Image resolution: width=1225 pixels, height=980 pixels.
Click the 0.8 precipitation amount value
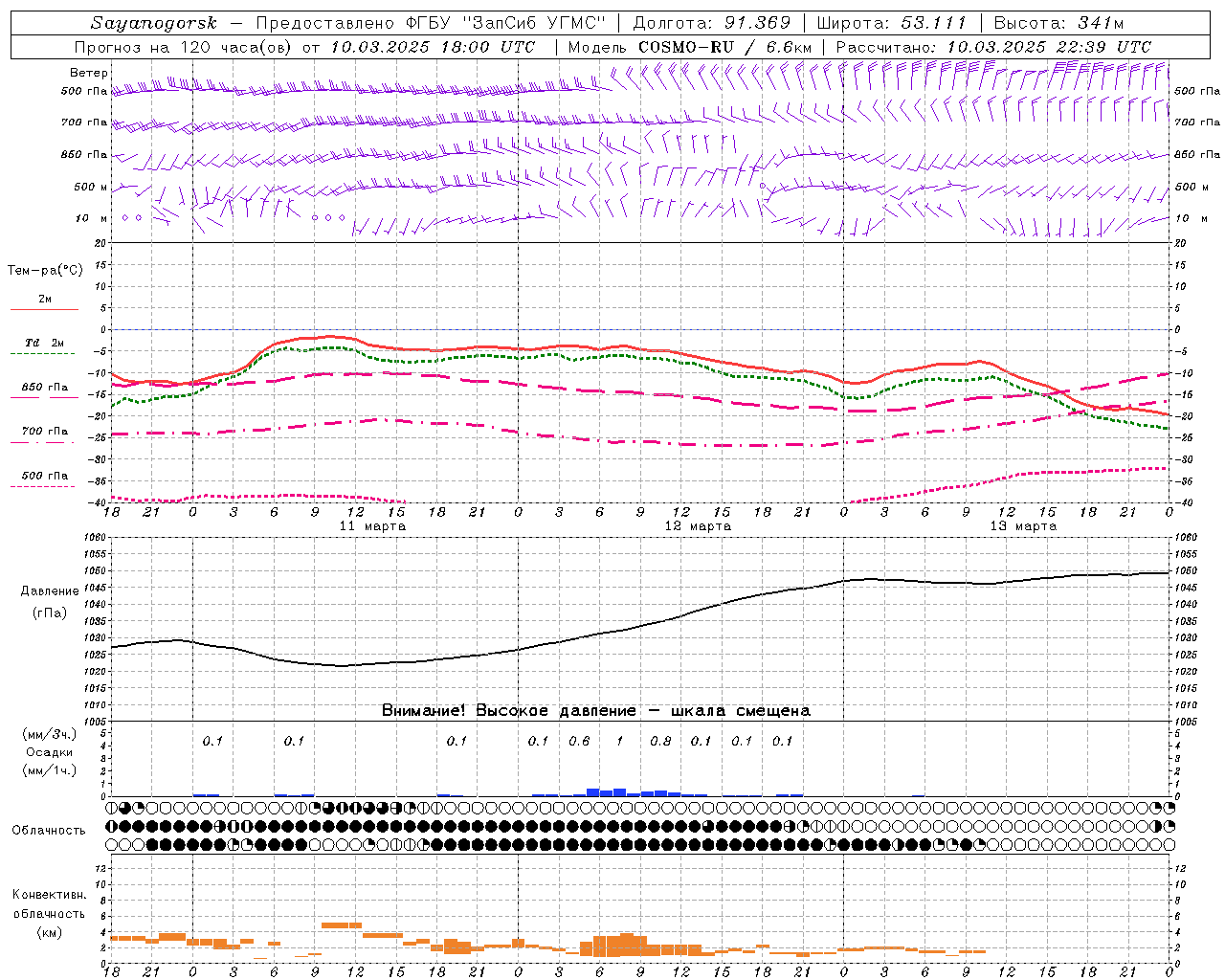(660, 741)
